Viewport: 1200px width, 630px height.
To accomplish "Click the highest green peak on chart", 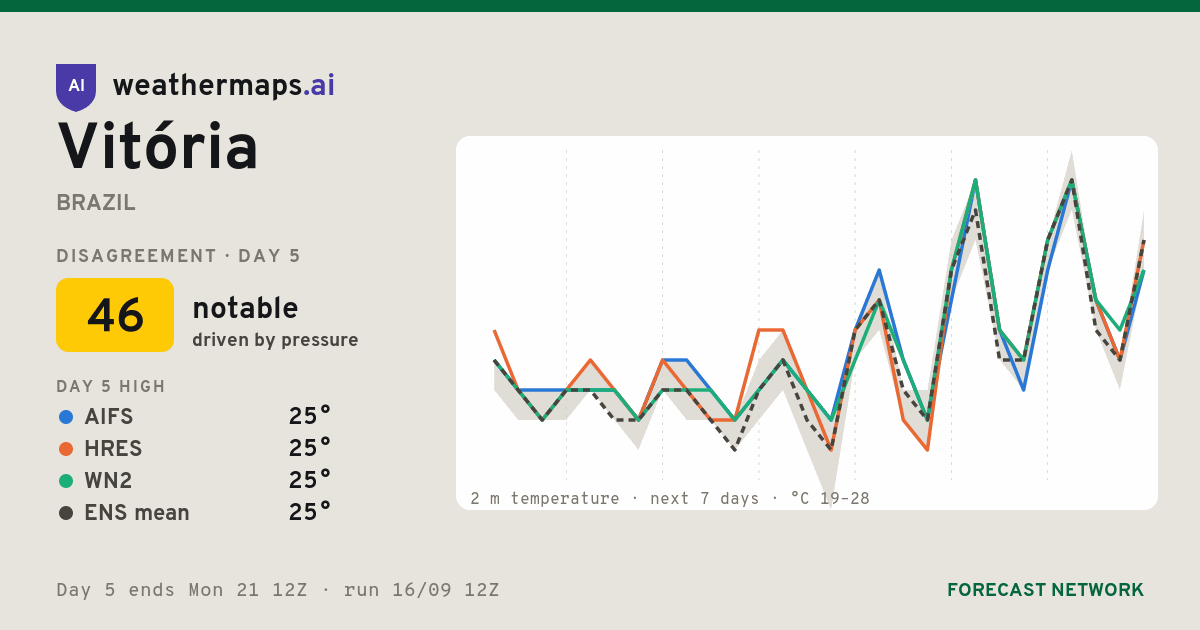I will point(975,181).
